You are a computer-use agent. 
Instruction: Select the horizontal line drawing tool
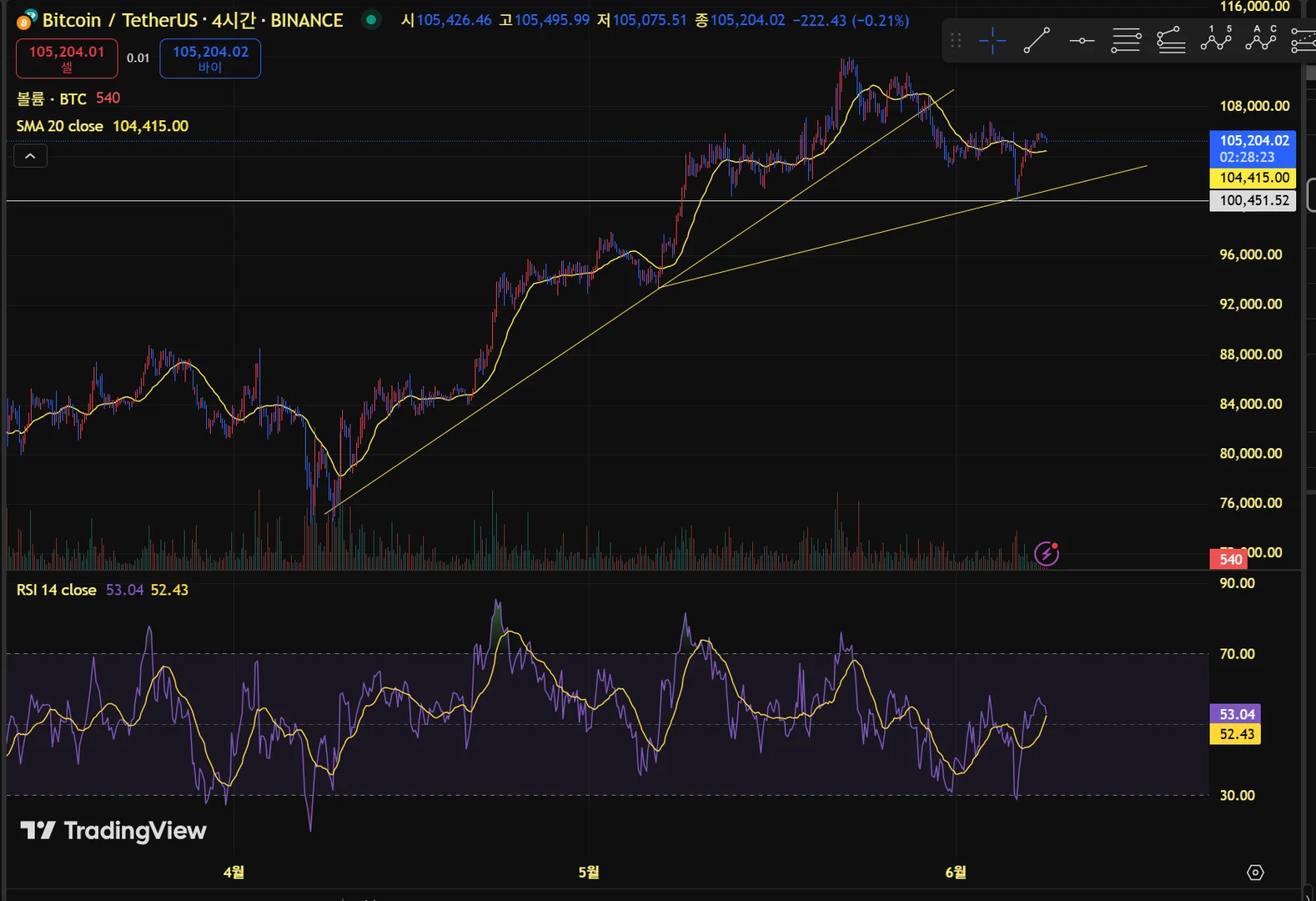pyautogui.click(x=1082, y=40)
